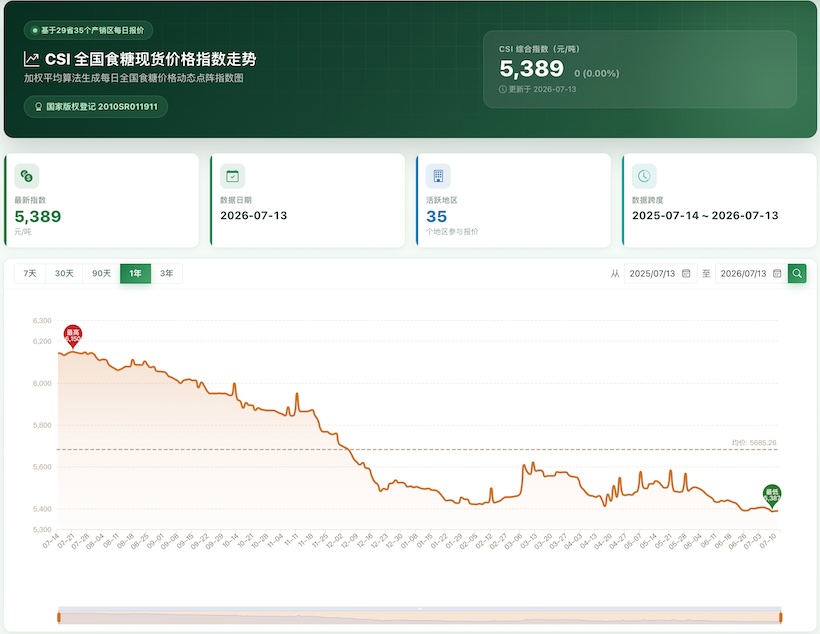
Task: Click the copyright badge icon 国家版权登记
Action: point(38,107)
